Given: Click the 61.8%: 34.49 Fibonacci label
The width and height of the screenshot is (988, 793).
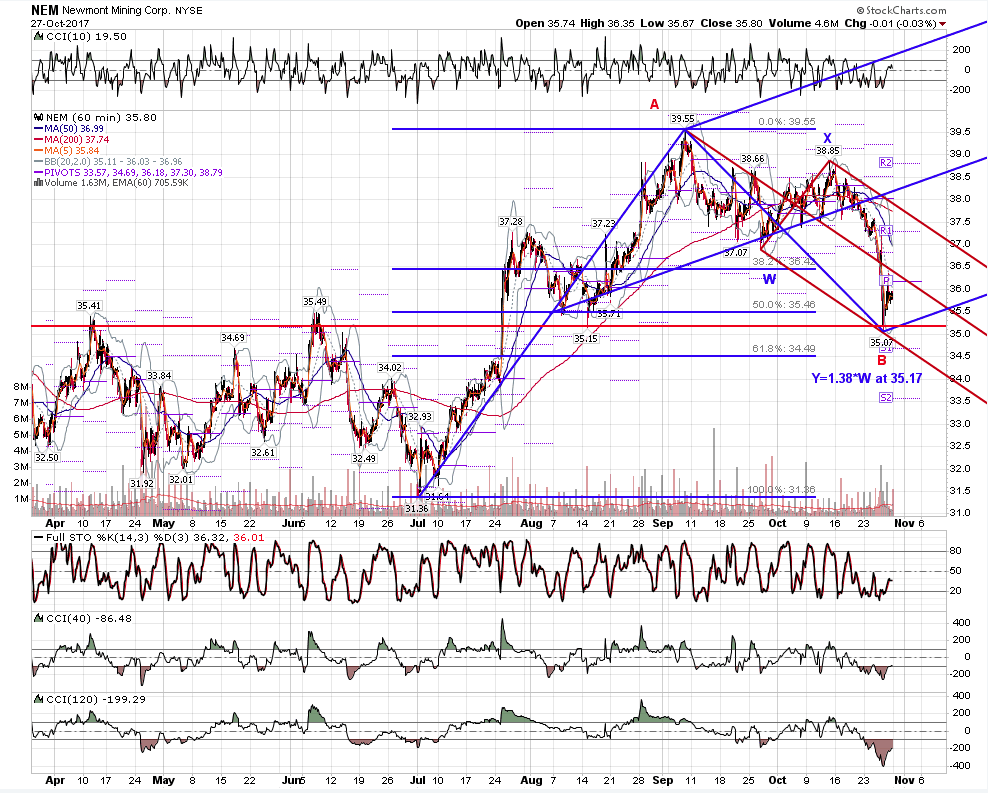Looking at the screenshot, I should (x=784, y=348).
